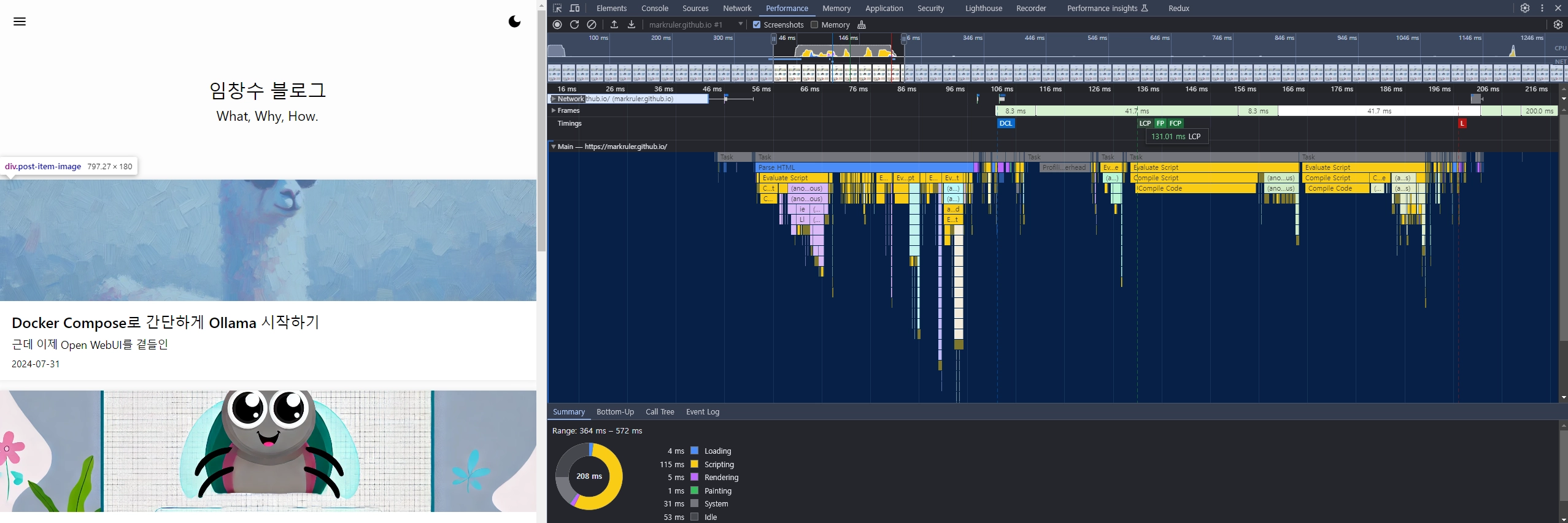Activate the inspect element picker icon
The image size is (1568, 523).
point(557,9)
